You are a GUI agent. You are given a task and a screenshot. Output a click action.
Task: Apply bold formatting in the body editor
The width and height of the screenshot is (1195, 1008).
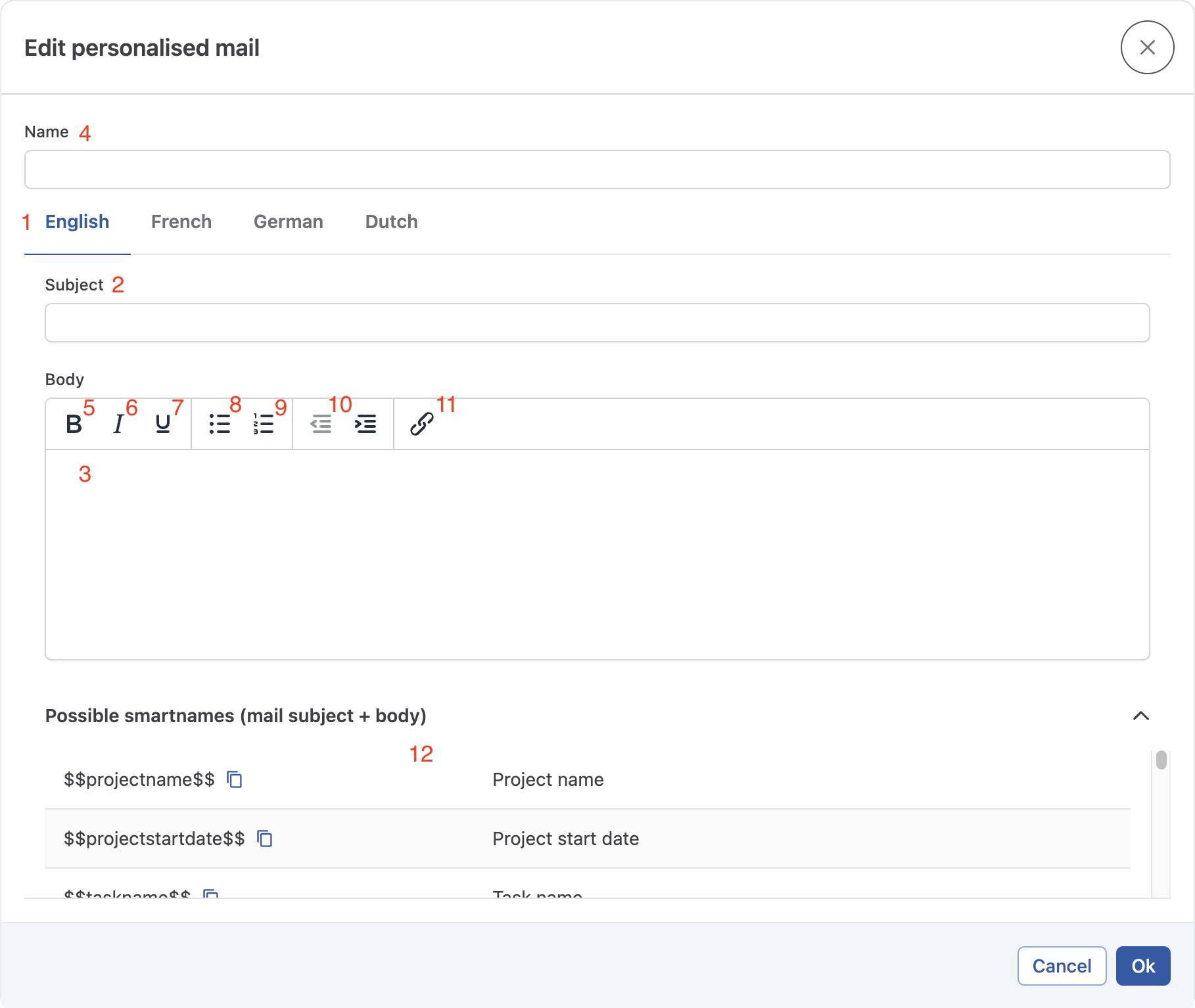(x=73, y=424)
